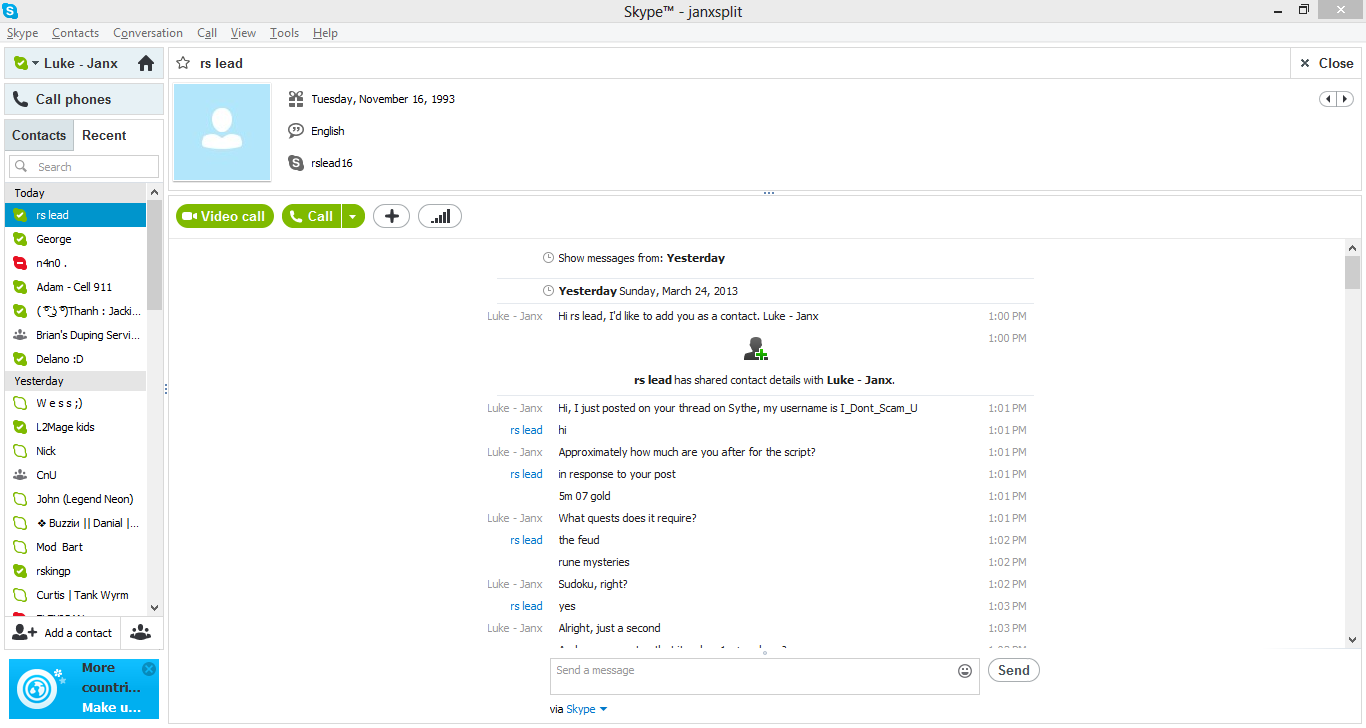
Task: Click the Skype name icon next to rslead16
Action: [x=296, y=163]
